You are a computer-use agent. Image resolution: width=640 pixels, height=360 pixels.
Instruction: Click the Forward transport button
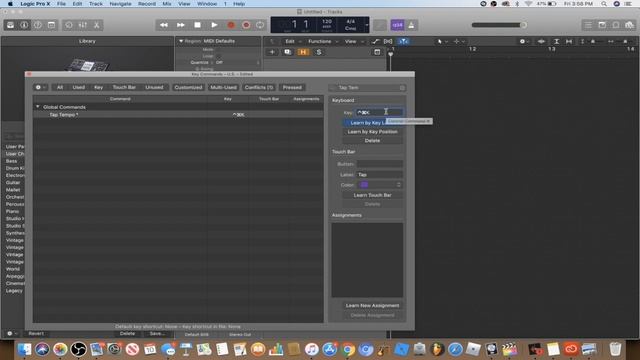(x=180, y=25)
